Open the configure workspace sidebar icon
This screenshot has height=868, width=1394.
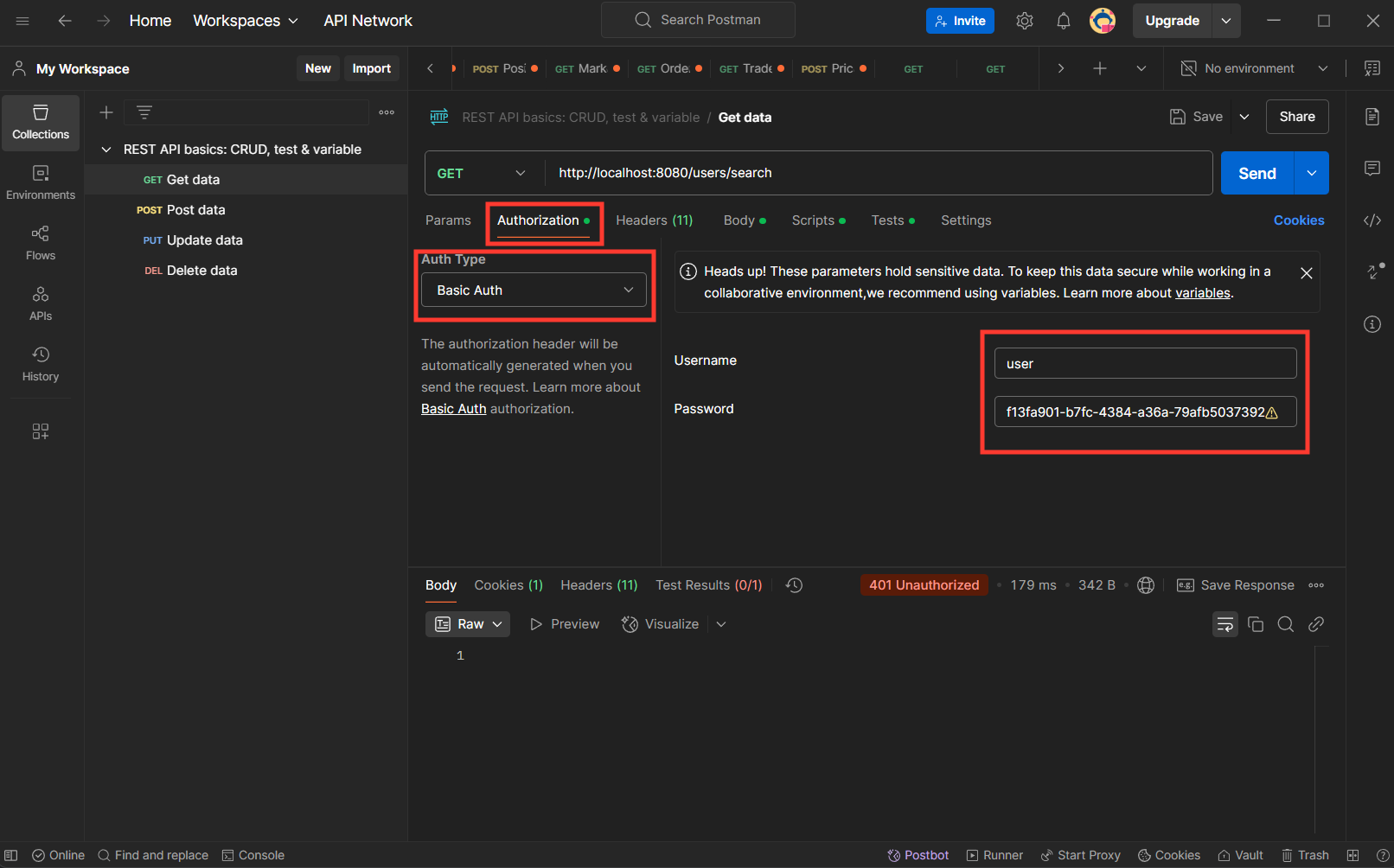[41, 431]
